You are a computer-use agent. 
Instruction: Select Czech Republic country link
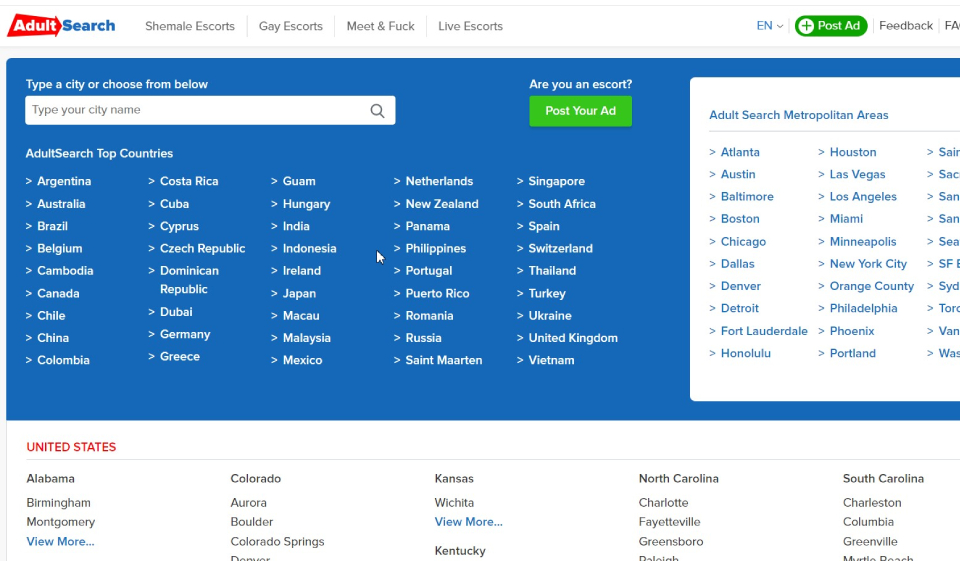pyautogui.click(x=202, y=249)
